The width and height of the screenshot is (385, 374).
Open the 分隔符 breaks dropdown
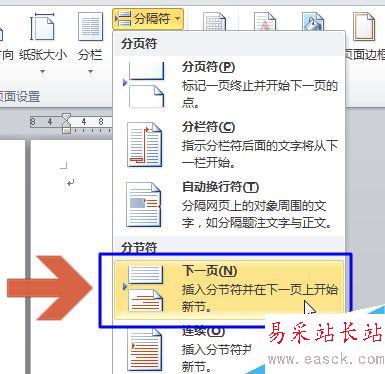point(148,18)
